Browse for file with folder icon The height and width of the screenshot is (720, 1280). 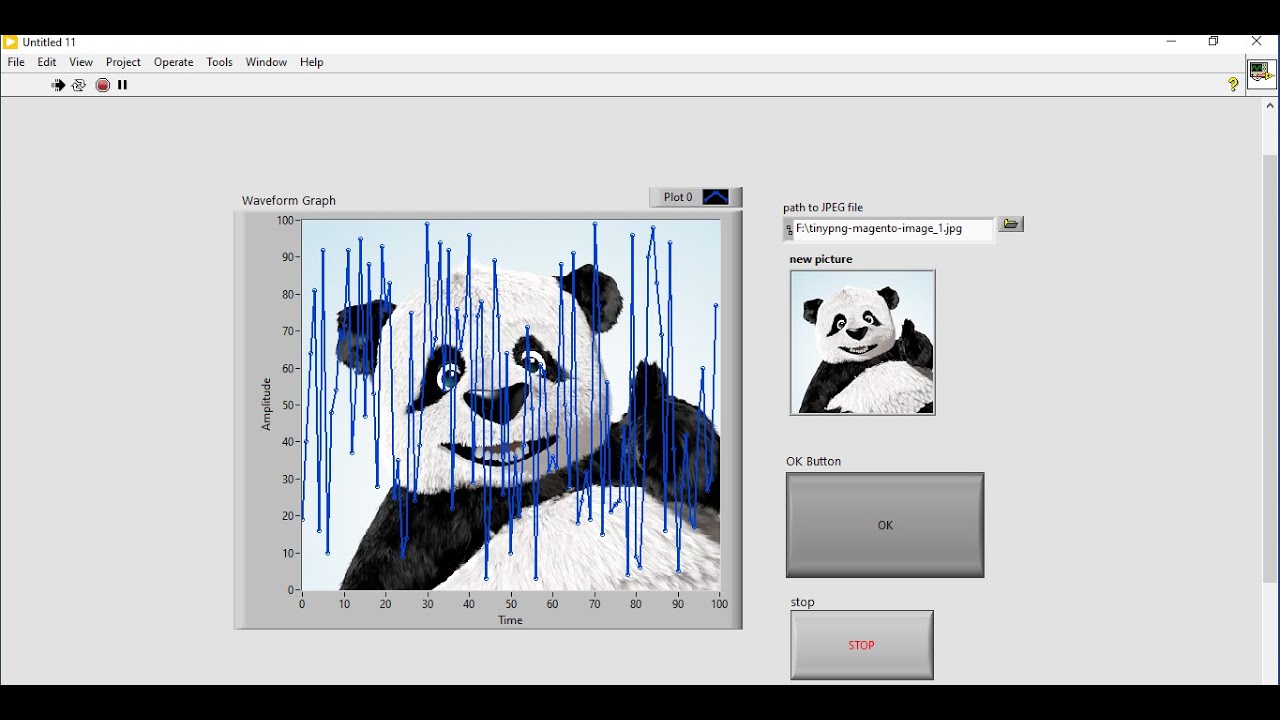(1011, 224)
